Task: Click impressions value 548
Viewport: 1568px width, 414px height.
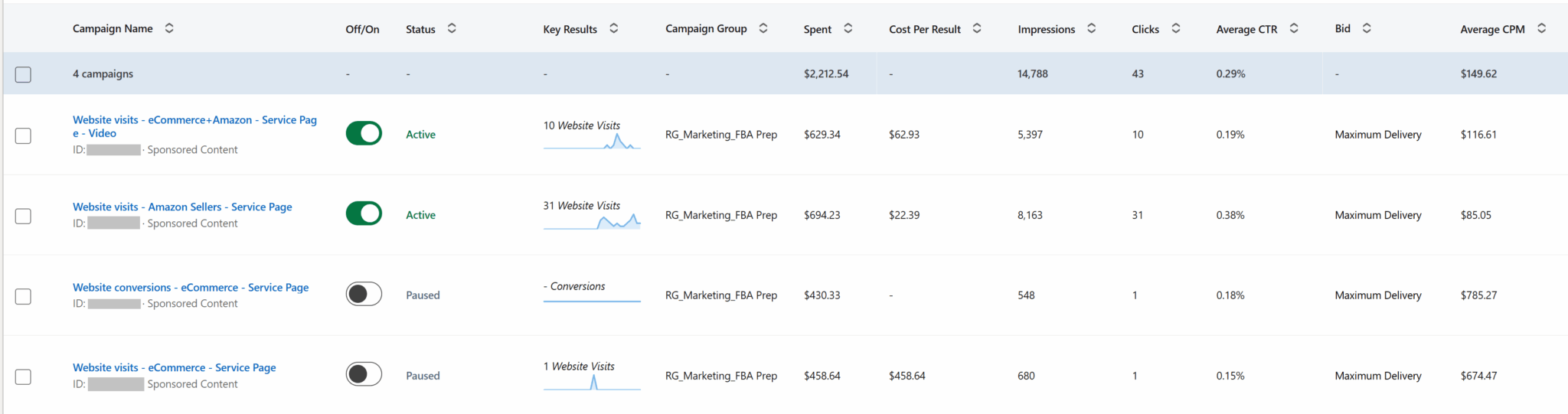Action: (1026, 295)
